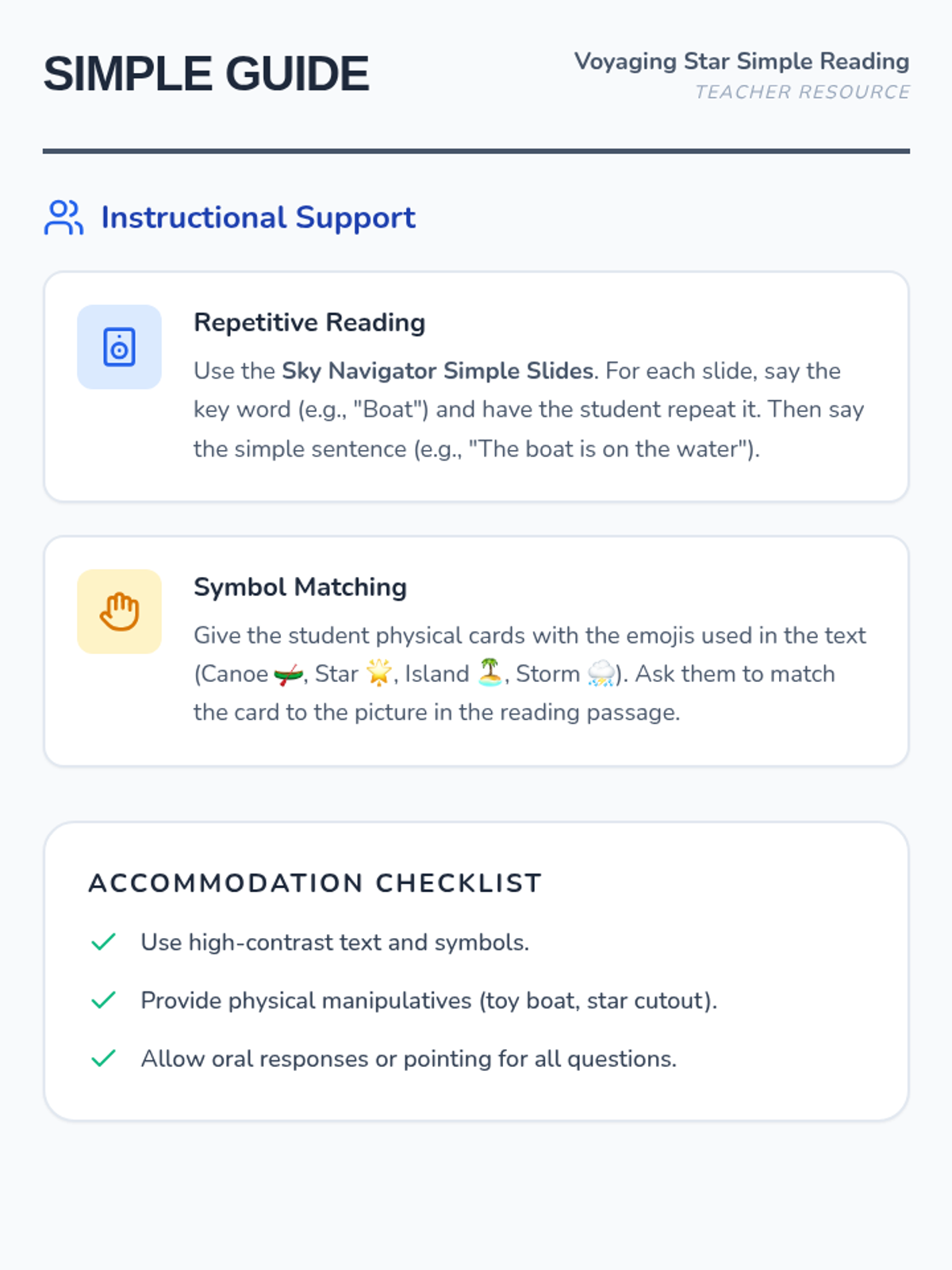Click the star emoji after Star
Viewport: 952px width, 1270px height.
[379, 673]
